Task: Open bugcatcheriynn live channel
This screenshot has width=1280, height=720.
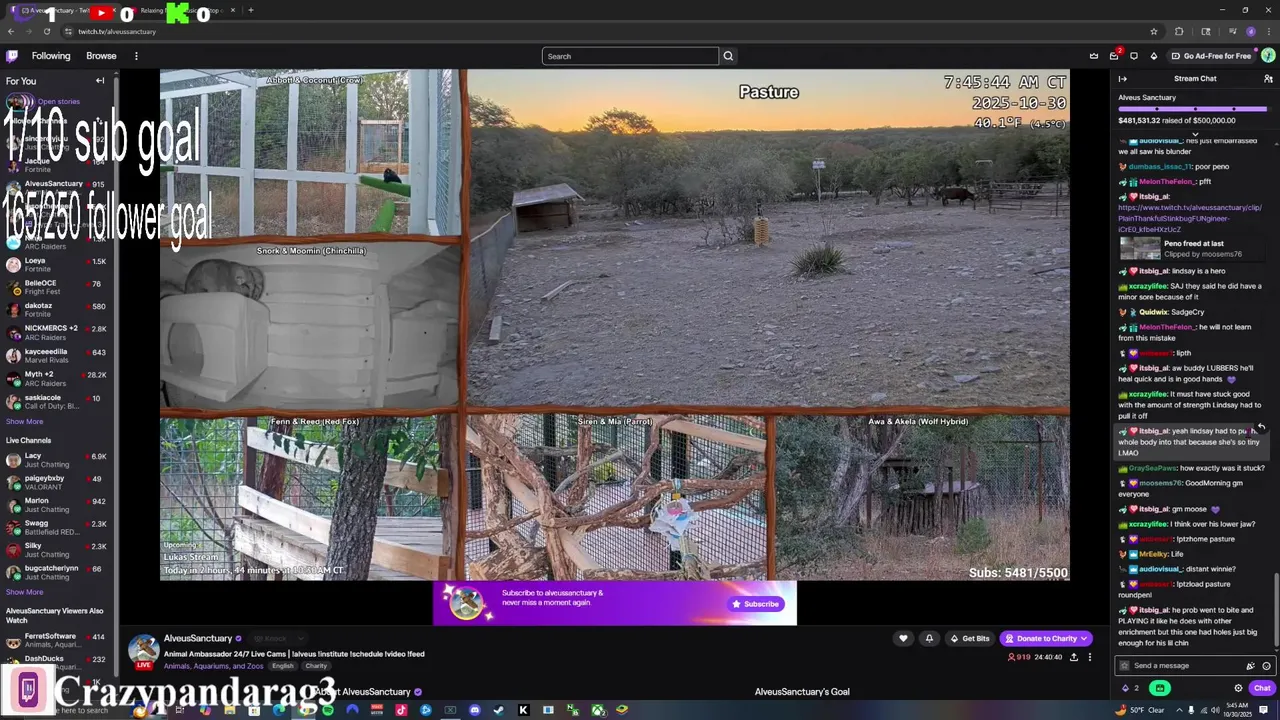Action: 58,573
